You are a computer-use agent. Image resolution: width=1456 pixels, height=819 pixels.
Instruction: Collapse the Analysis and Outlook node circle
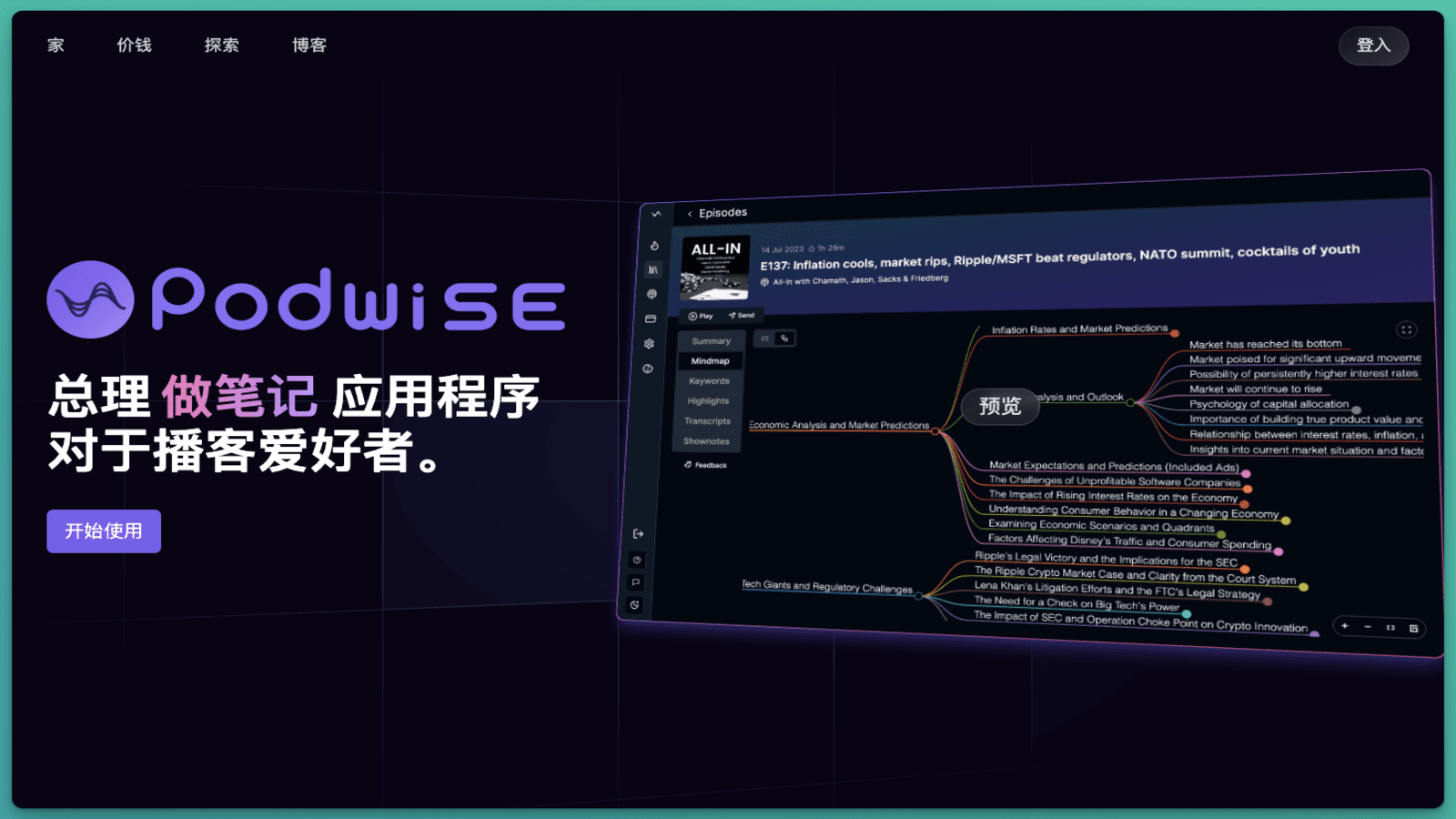tap(1130, 402)
